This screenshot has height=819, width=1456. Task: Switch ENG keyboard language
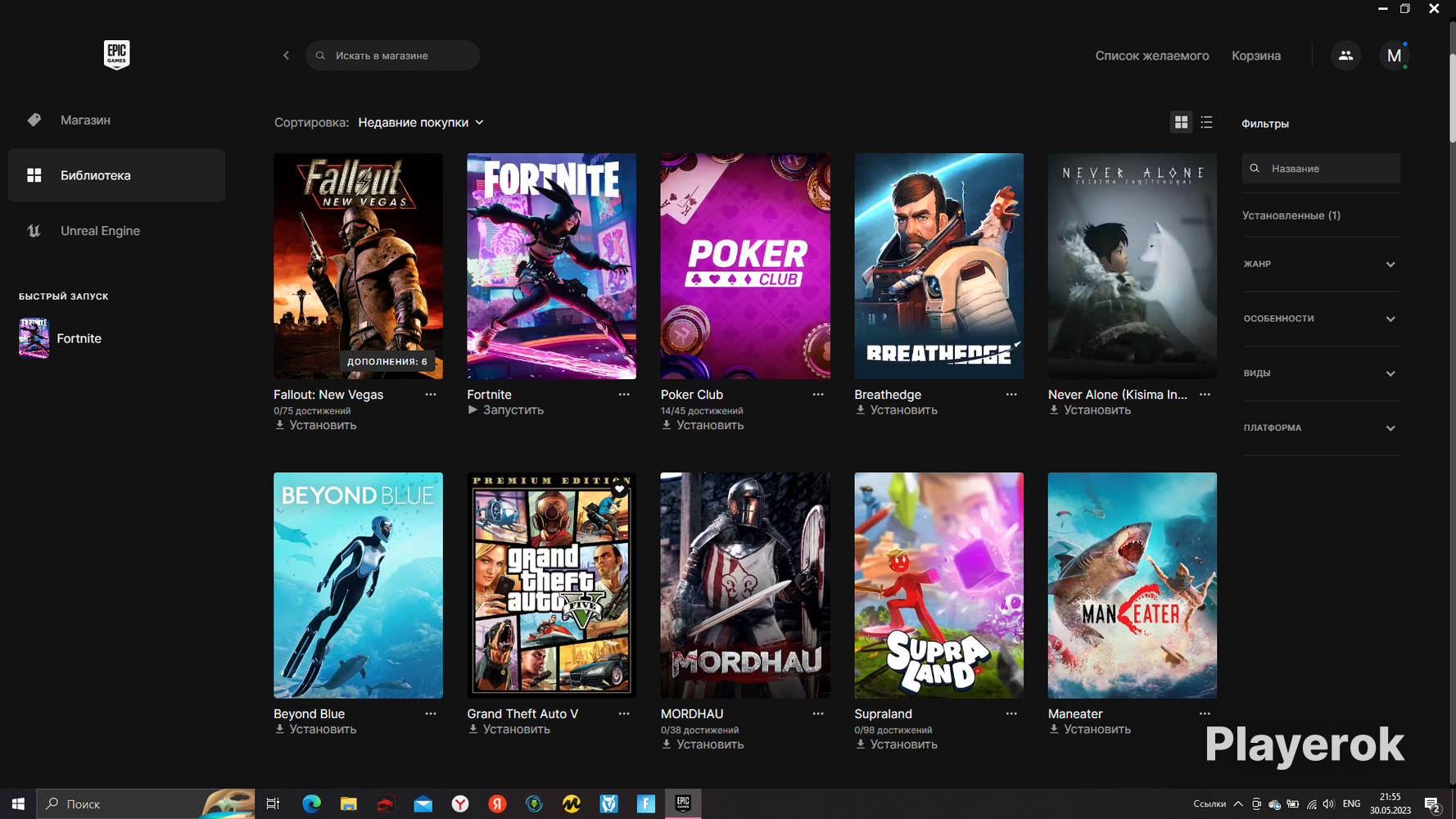(1352, 804)
